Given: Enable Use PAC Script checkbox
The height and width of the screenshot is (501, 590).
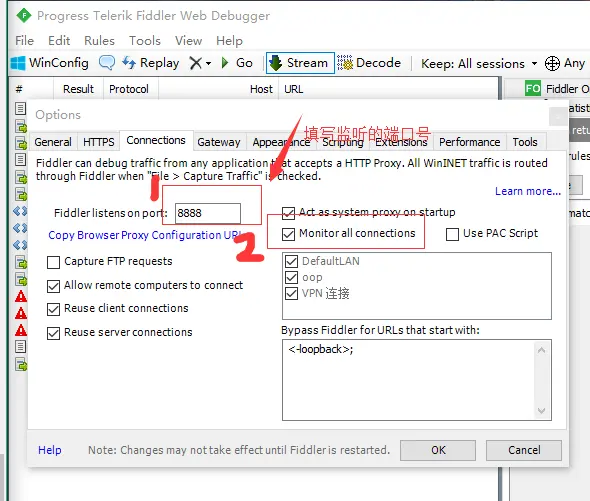Looking at the screenshot, I should point(452,234).
